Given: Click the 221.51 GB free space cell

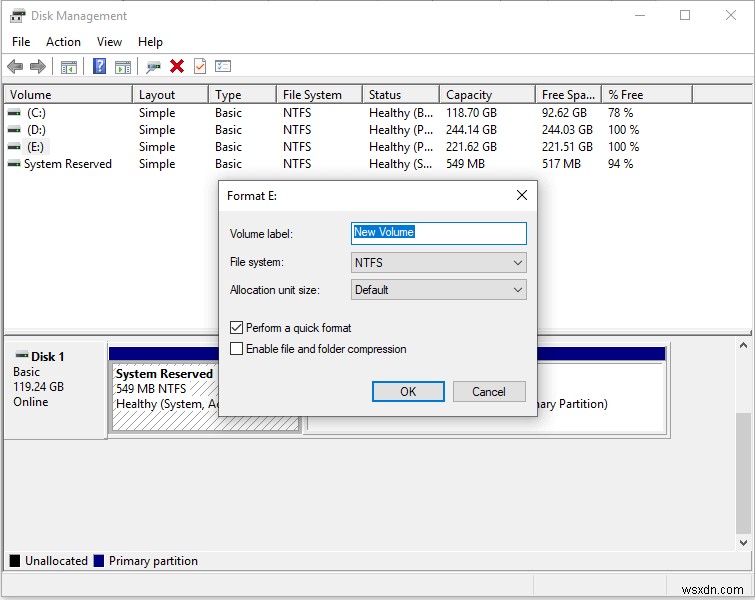Looking at the screenshot, I should pos(567,146).
